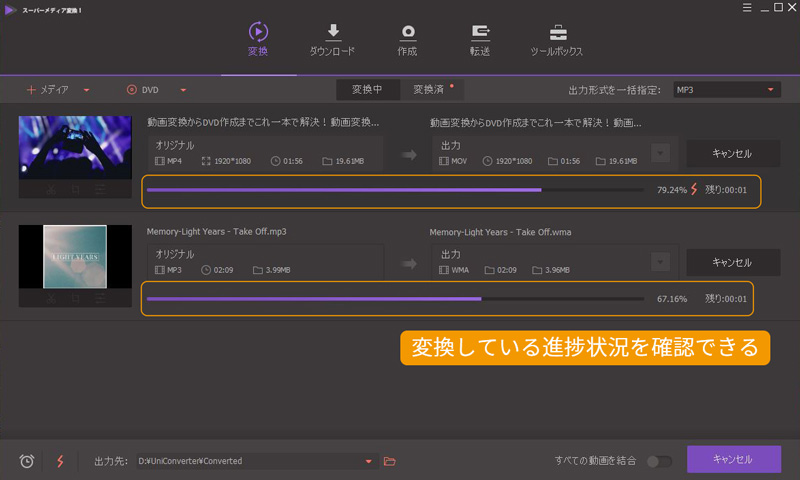Click the DVD load button
This screenshot has width=800, height=480.
[x=142, y=90]
